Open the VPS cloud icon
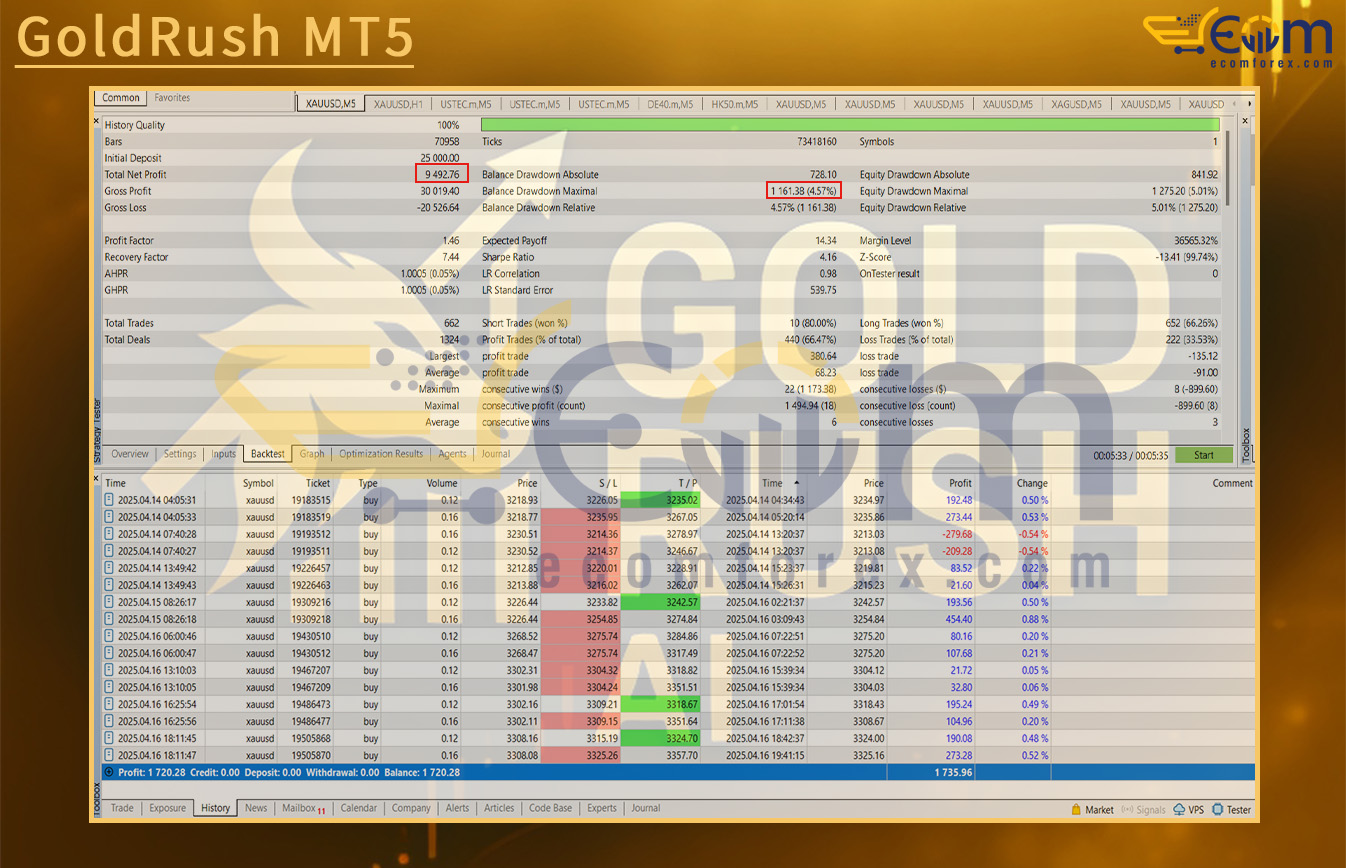 [1180, 809]
